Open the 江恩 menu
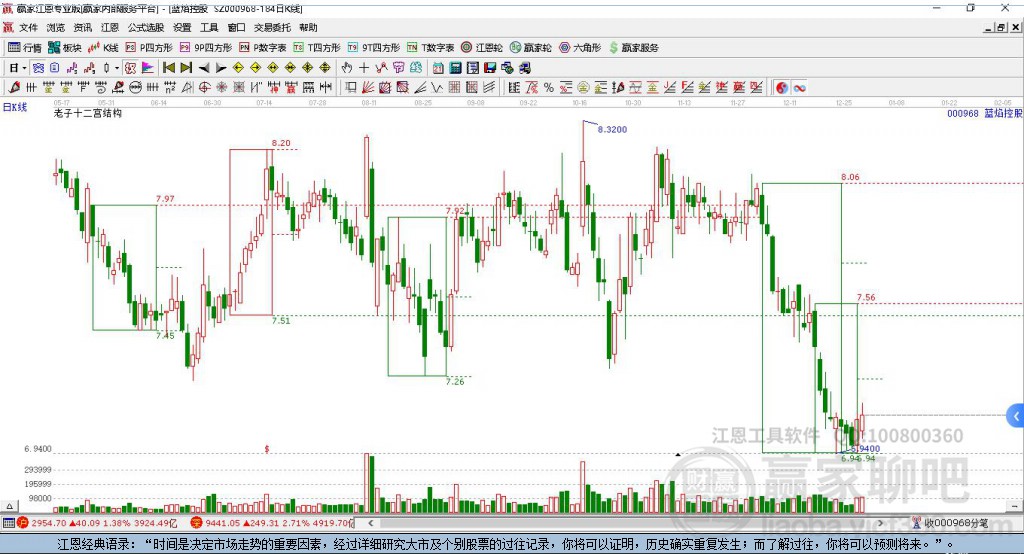This screenshot has width=1024, height=554. 110,27
